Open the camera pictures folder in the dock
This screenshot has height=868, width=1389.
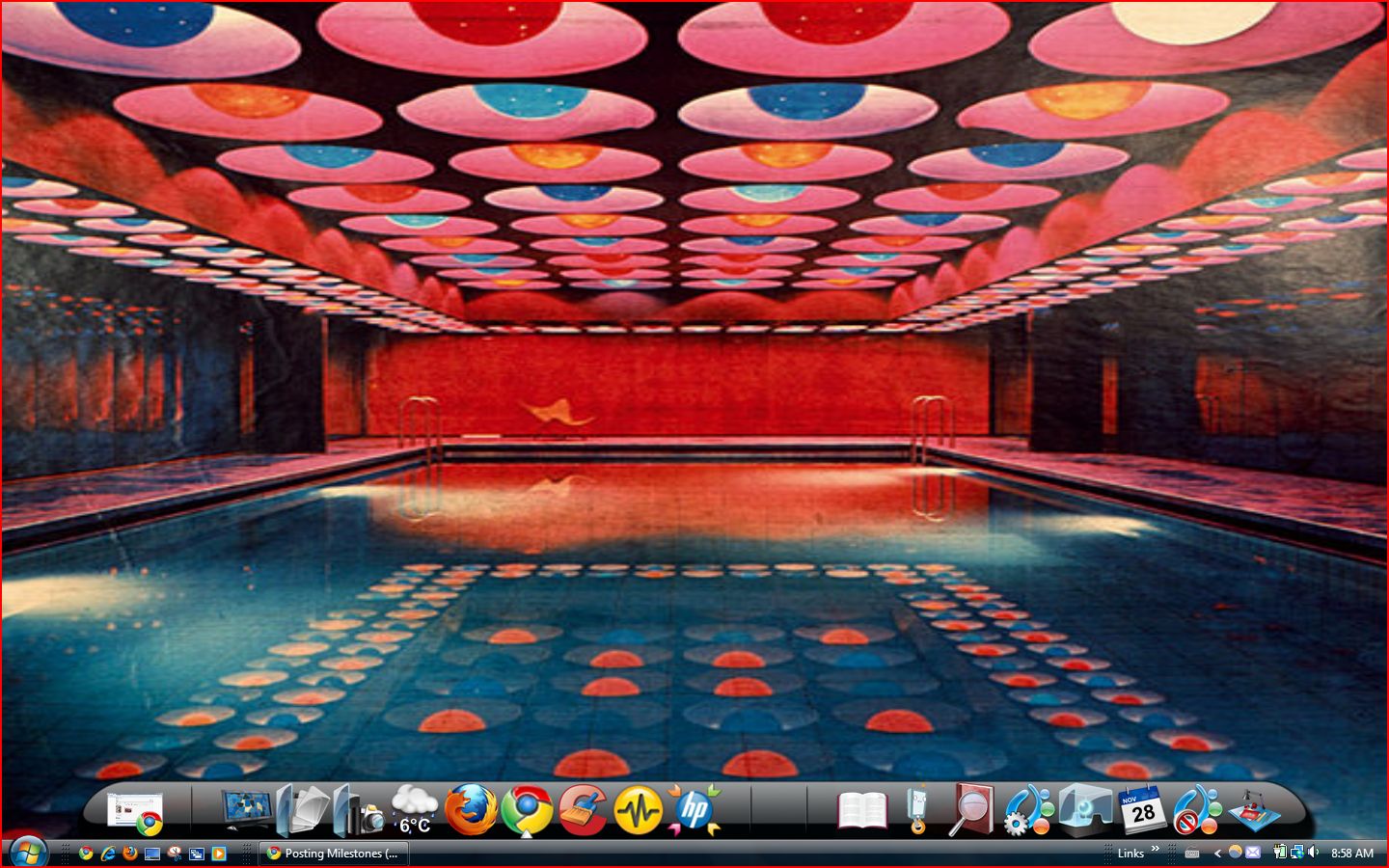tap(359, 810)
